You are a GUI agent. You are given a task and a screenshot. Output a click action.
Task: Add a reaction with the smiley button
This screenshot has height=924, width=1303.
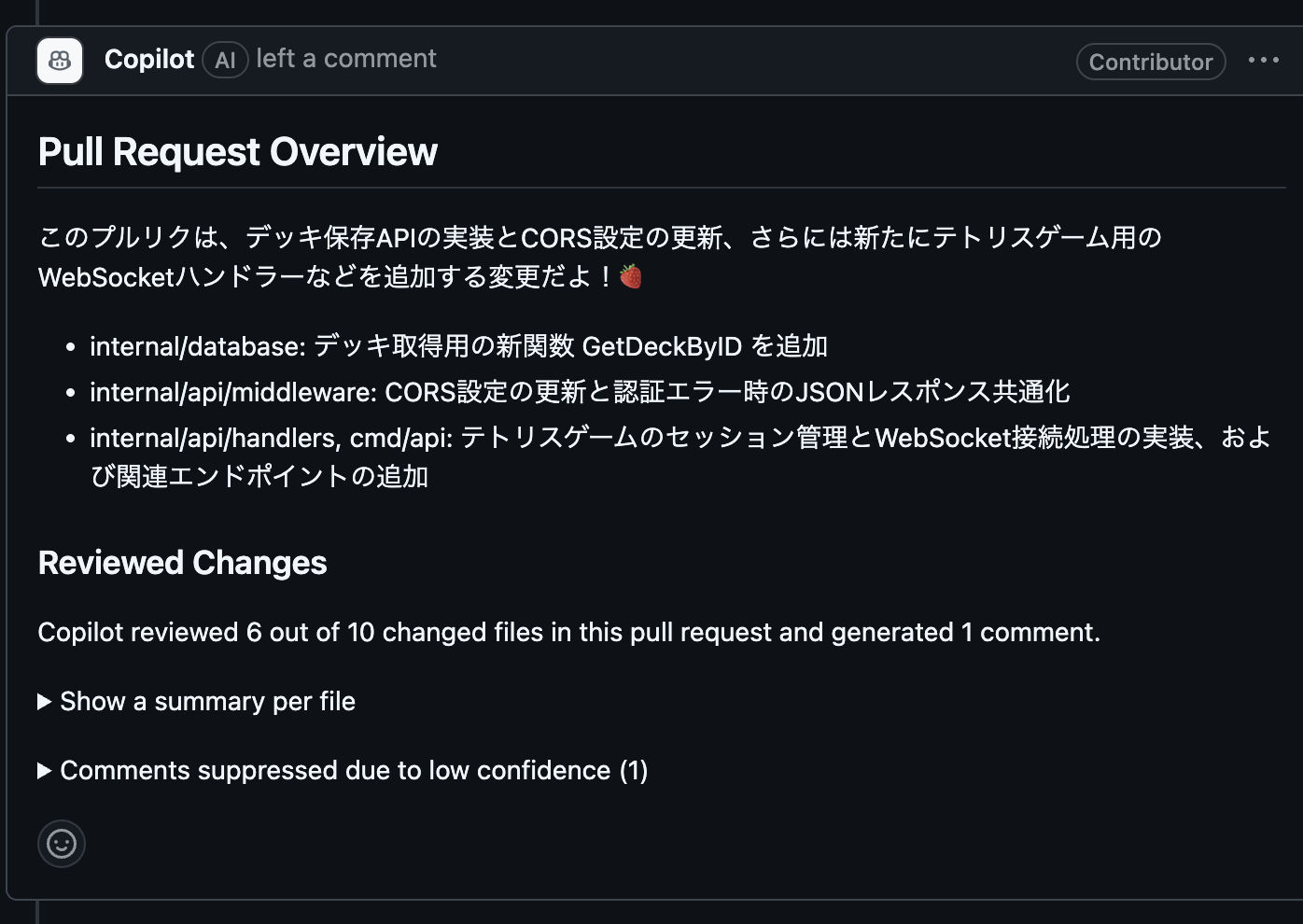62,844
